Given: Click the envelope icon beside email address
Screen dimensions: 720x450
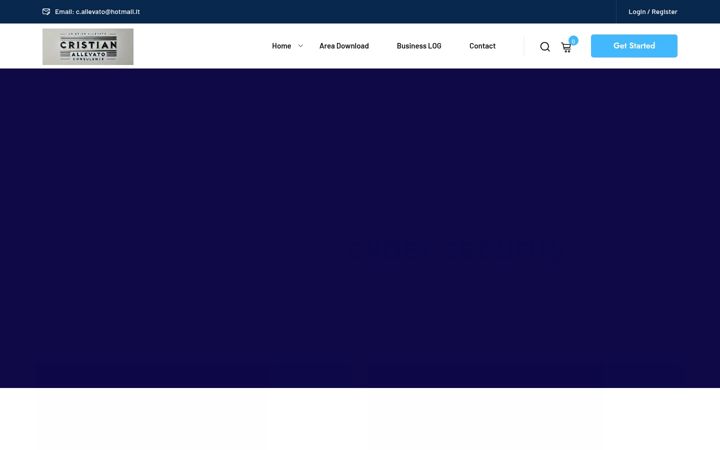Looking at the screenshot, I should tap(46, 11).
